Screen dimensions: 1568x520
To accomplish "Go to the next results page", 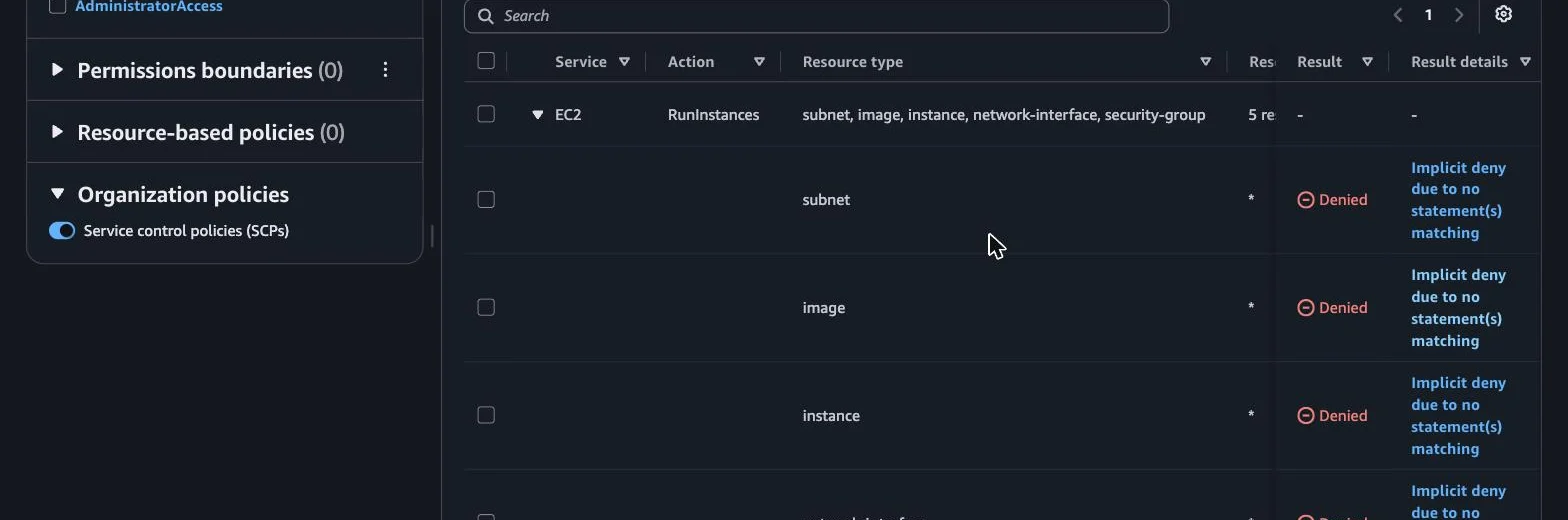I will pyautogui.click(x=1459, y=15).
